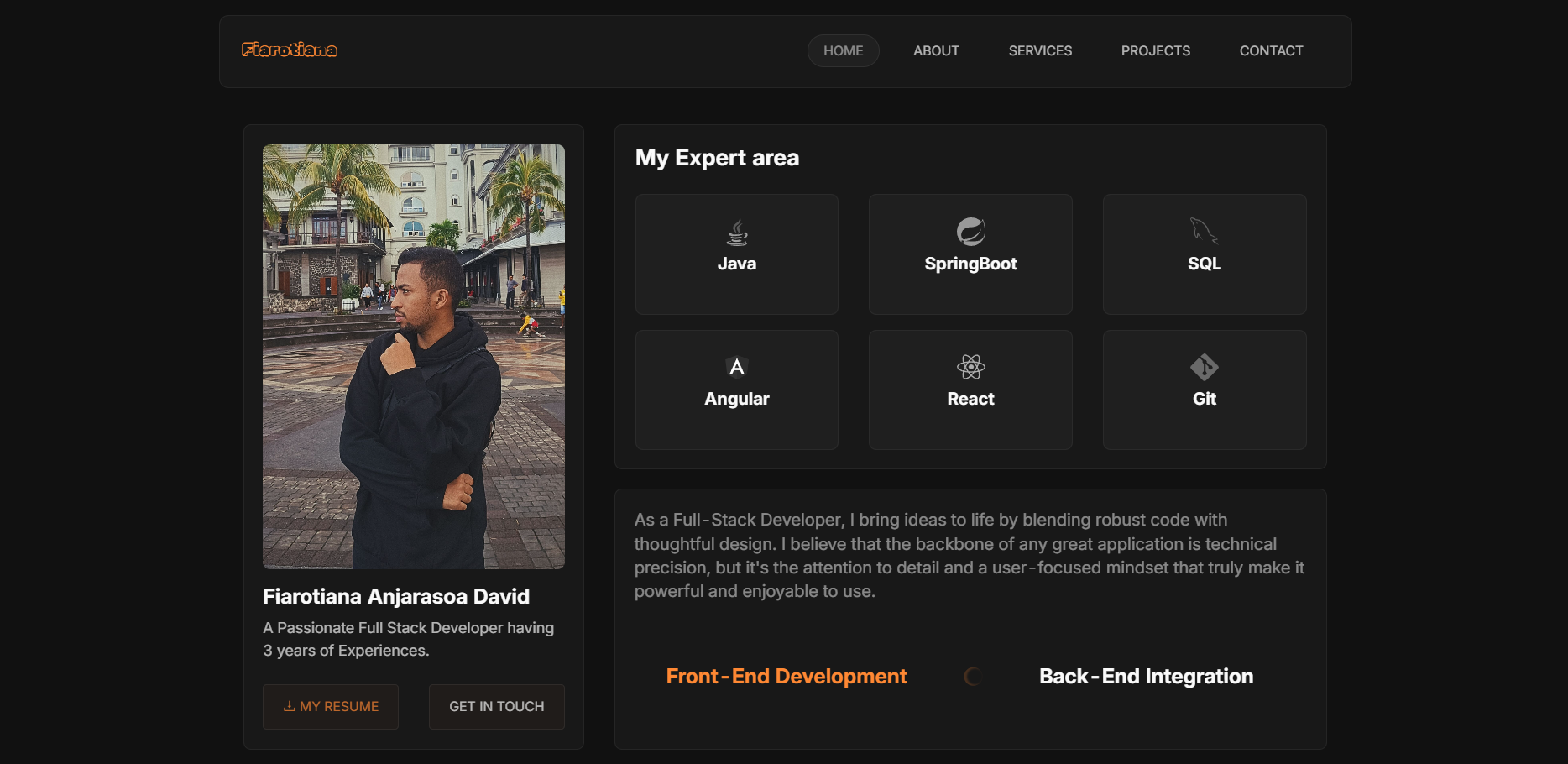1568x764 pixels.
Task: Open the PROJECTS menu link
Action: [x=1155, y=50]
